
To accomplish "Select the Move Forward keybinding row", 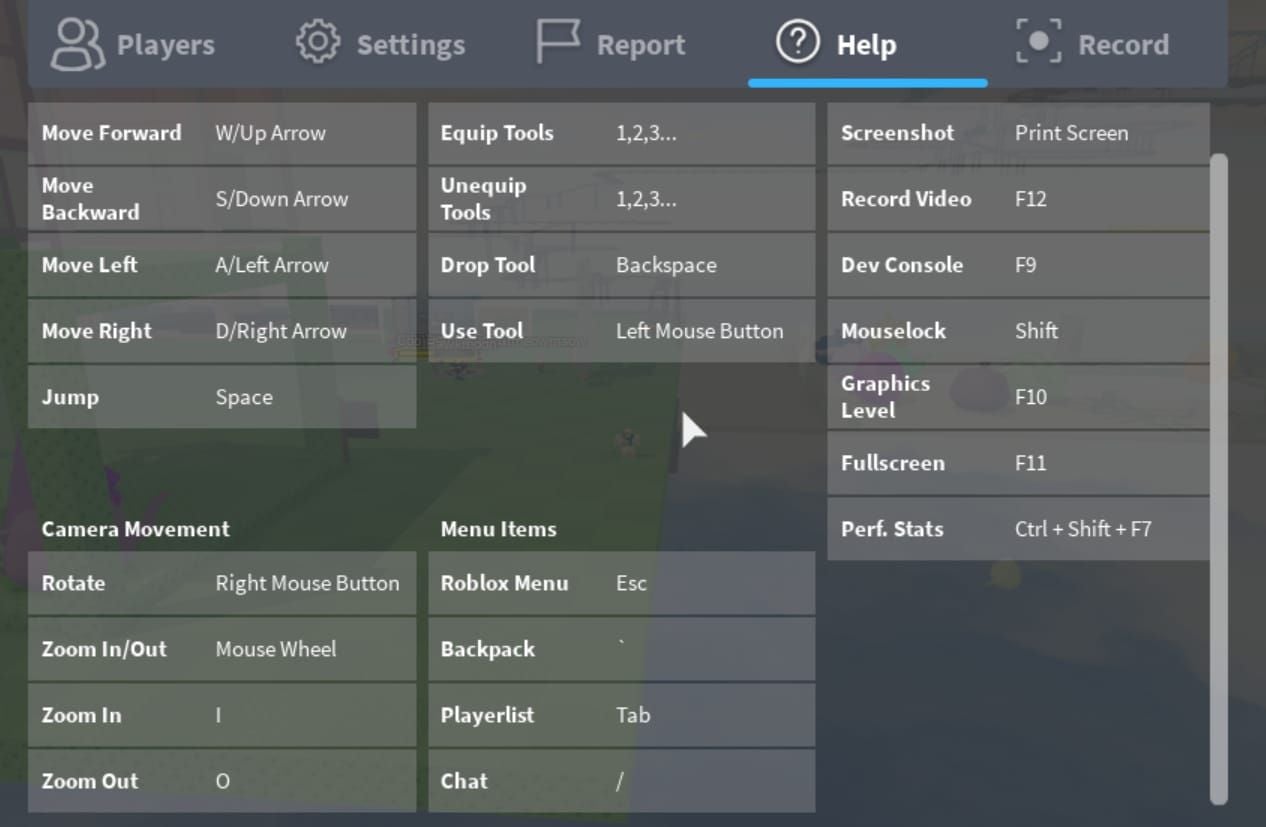I will 221,133.
